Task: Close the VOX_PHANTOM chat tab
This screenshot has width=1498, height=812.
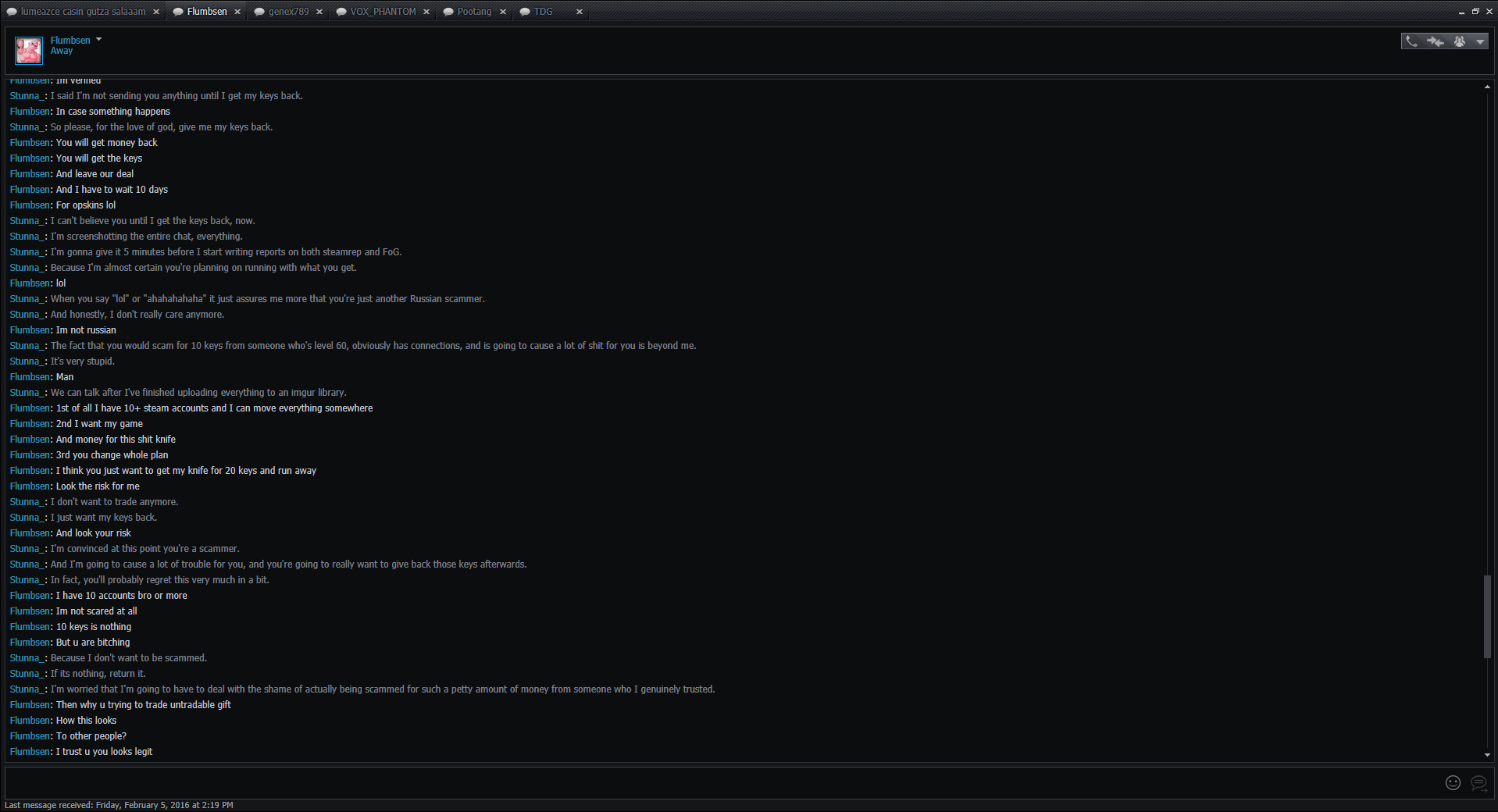Action: pos(426,12)
